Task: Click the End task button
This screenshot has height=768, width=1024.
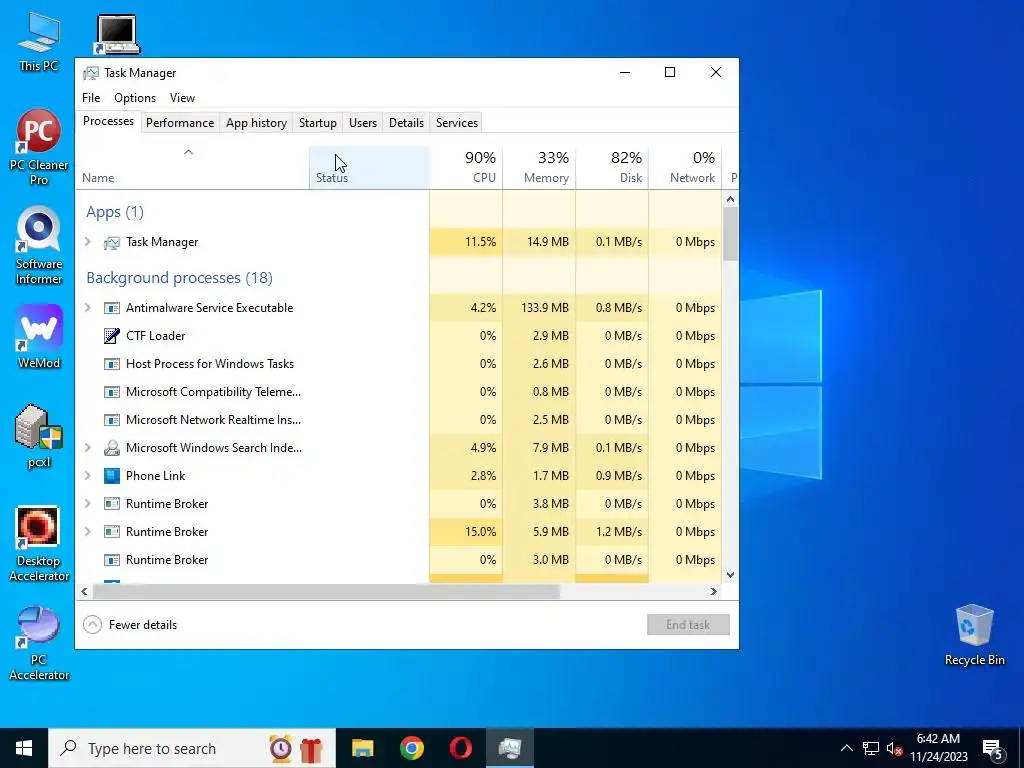Action: click(688, 624)
